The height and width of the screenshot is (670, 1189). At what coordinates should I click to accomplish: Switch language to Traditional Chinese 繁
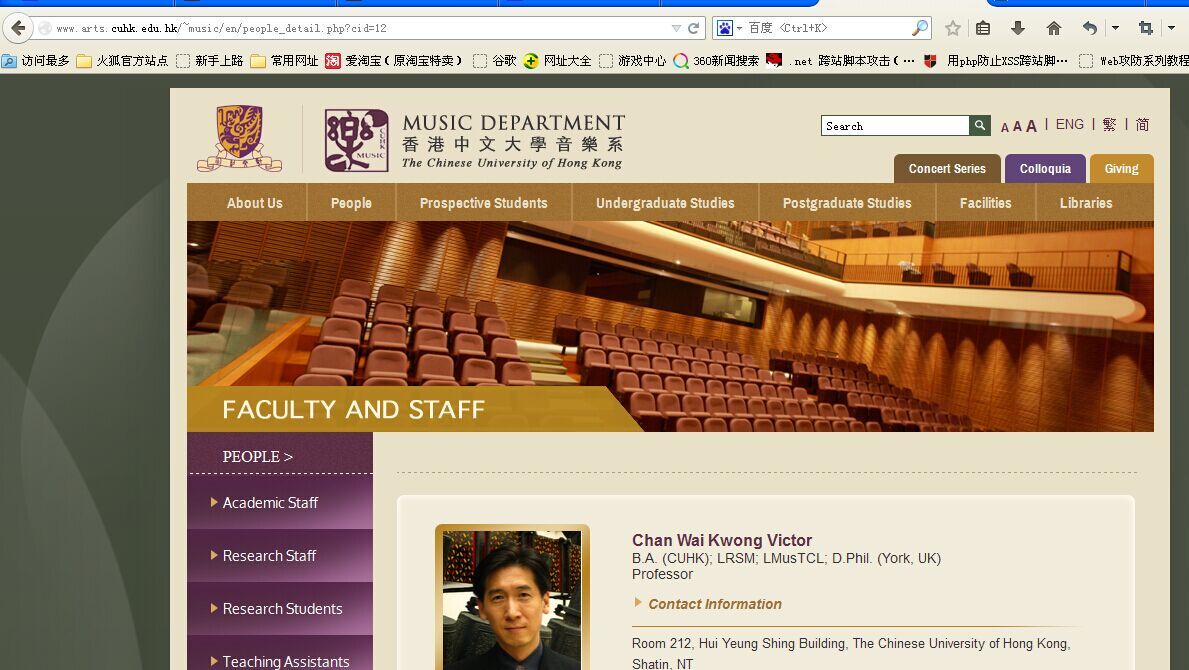pyautogui.click(x=1109, y=124)
